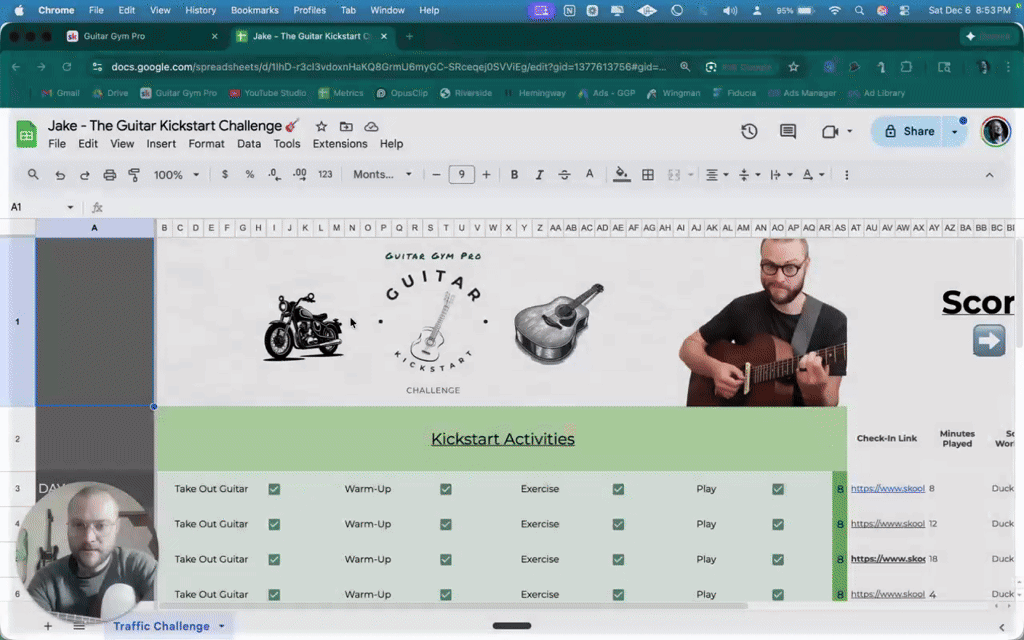Open the name box dropdown arrow
The image size is (1024, 640).
click(70, 208)
